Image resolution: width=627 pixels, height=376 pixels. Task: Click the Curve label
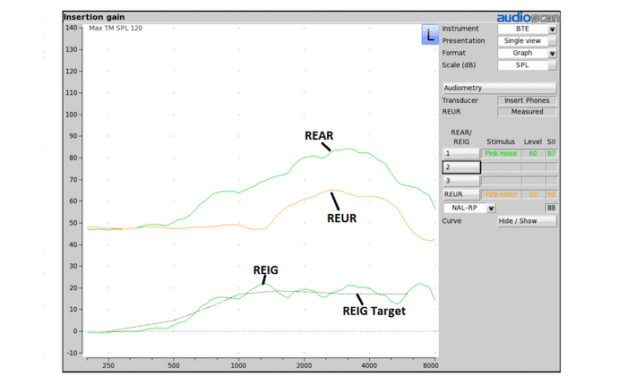point(451,221)
